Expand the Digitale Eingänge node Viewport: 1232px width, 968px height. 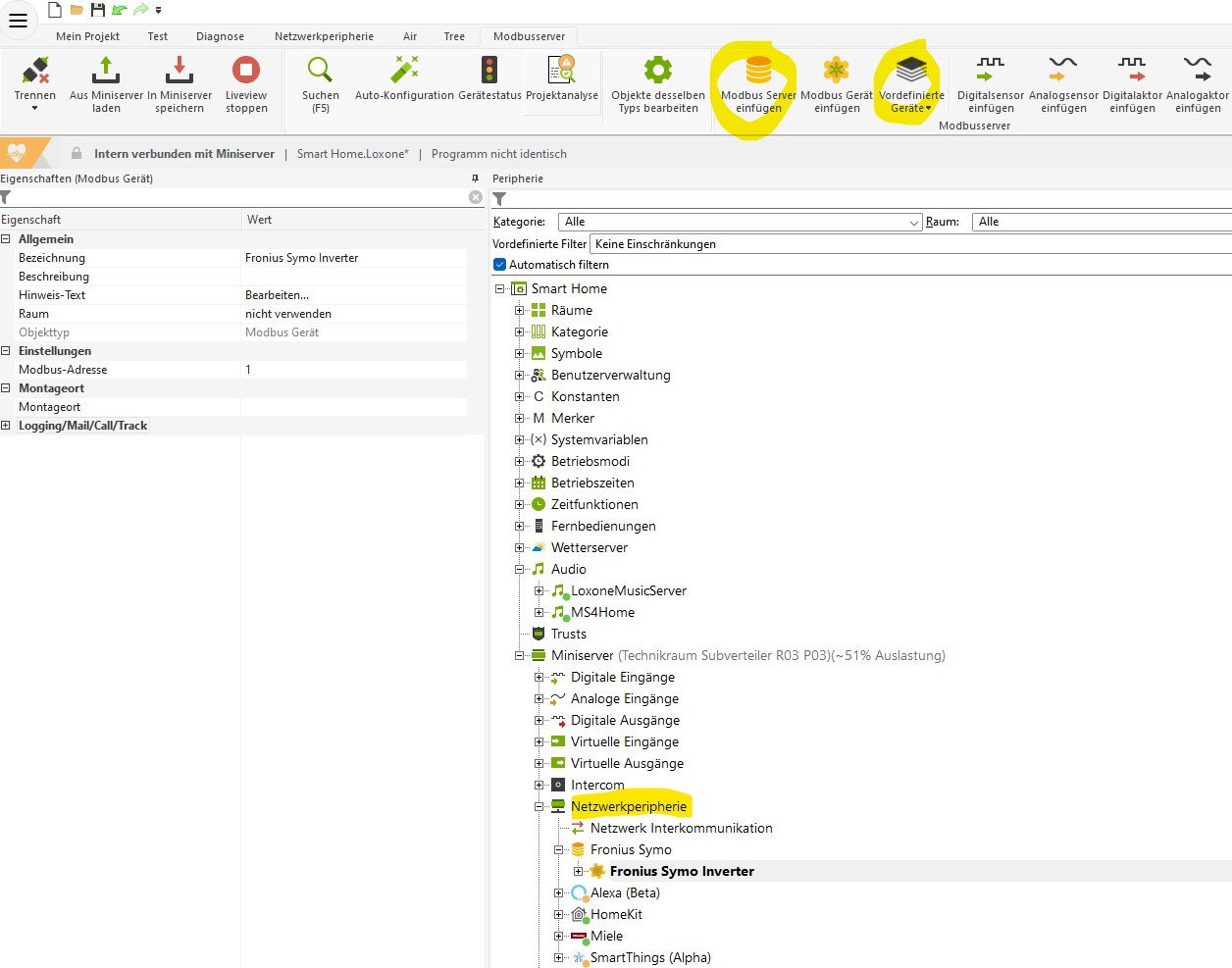539,677
